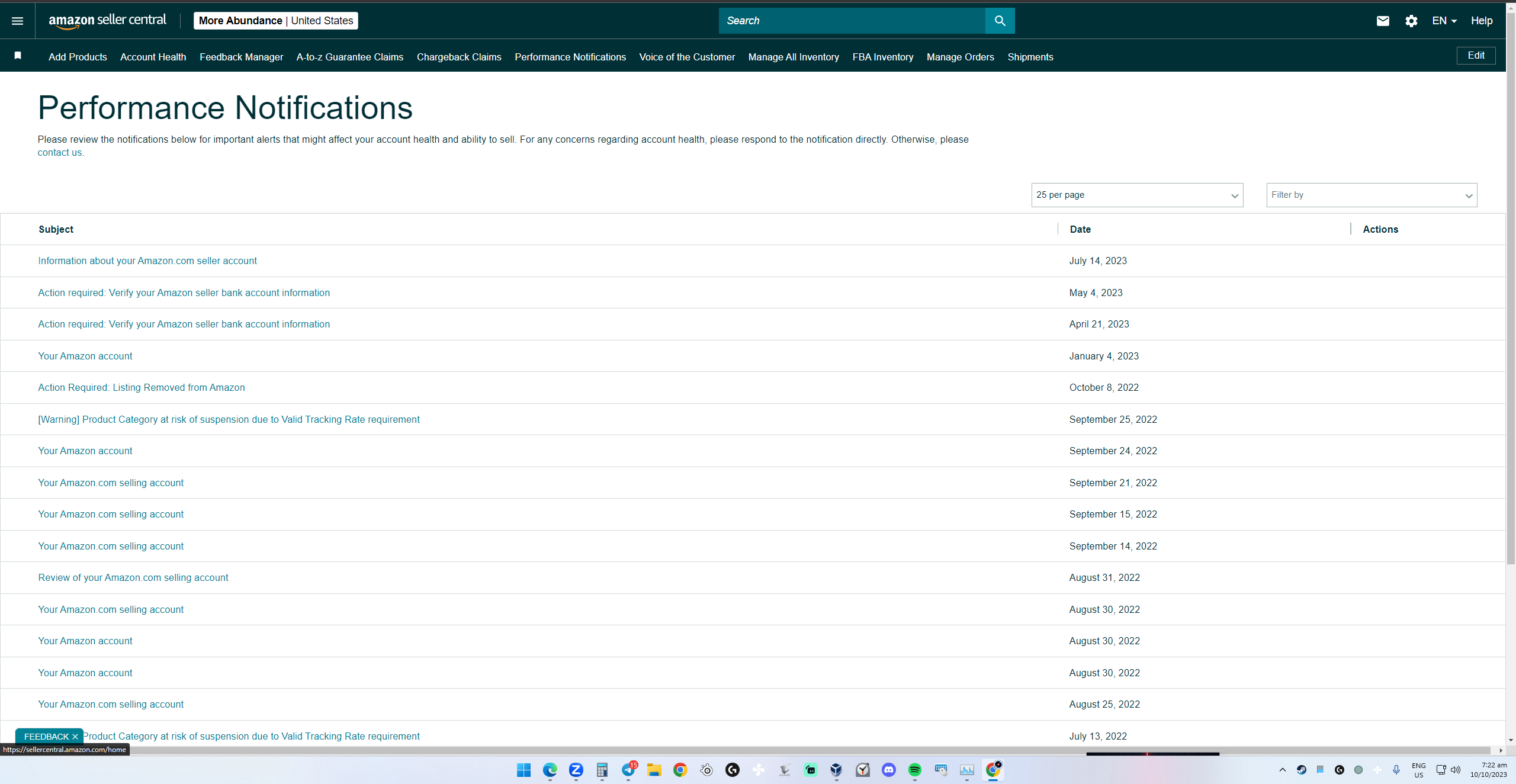The height and width of the screenshot is (784, 1516).
Task: Open Shipments page
Action: coord(1030,57)
